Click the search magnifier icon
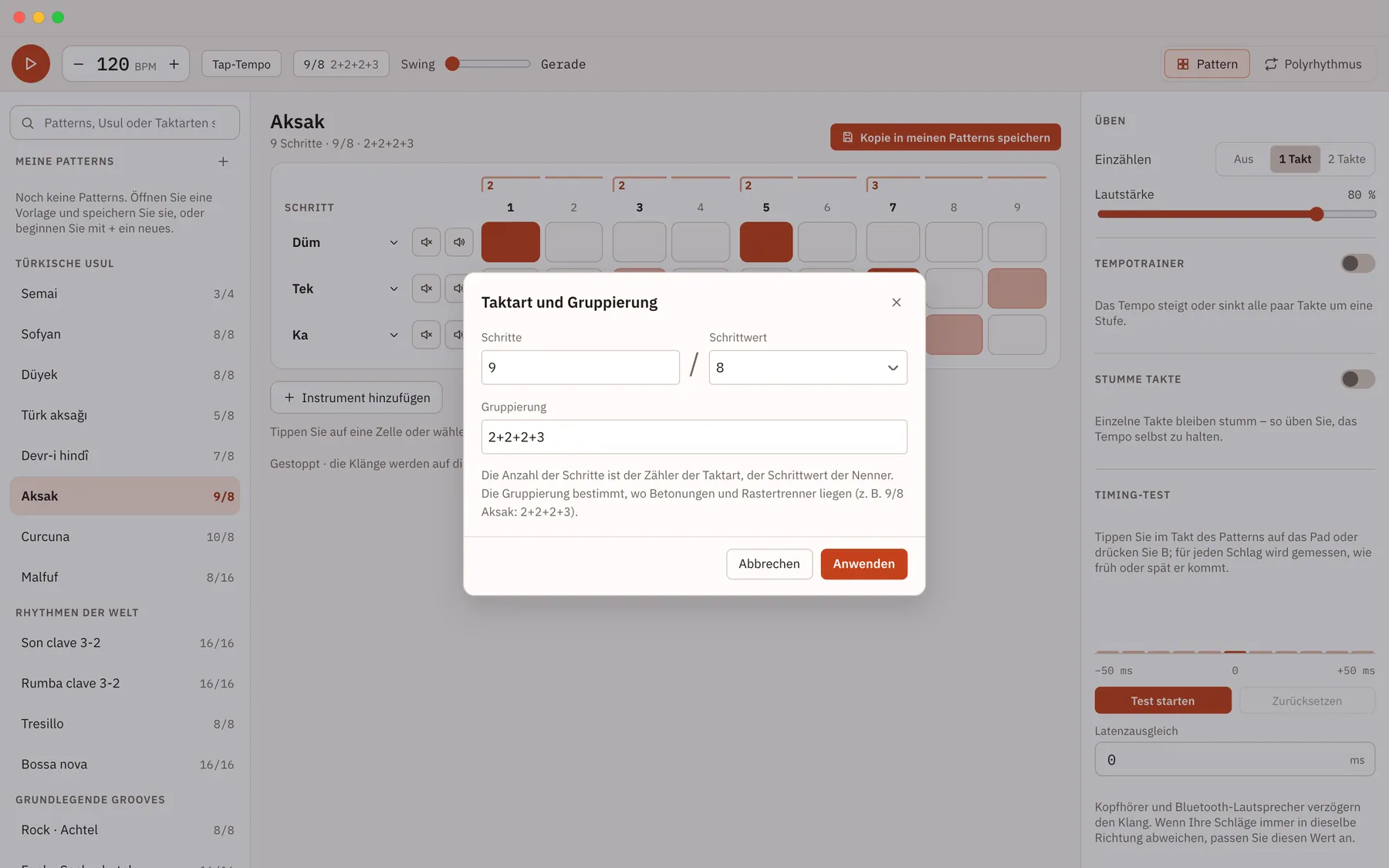 point(28,123)
